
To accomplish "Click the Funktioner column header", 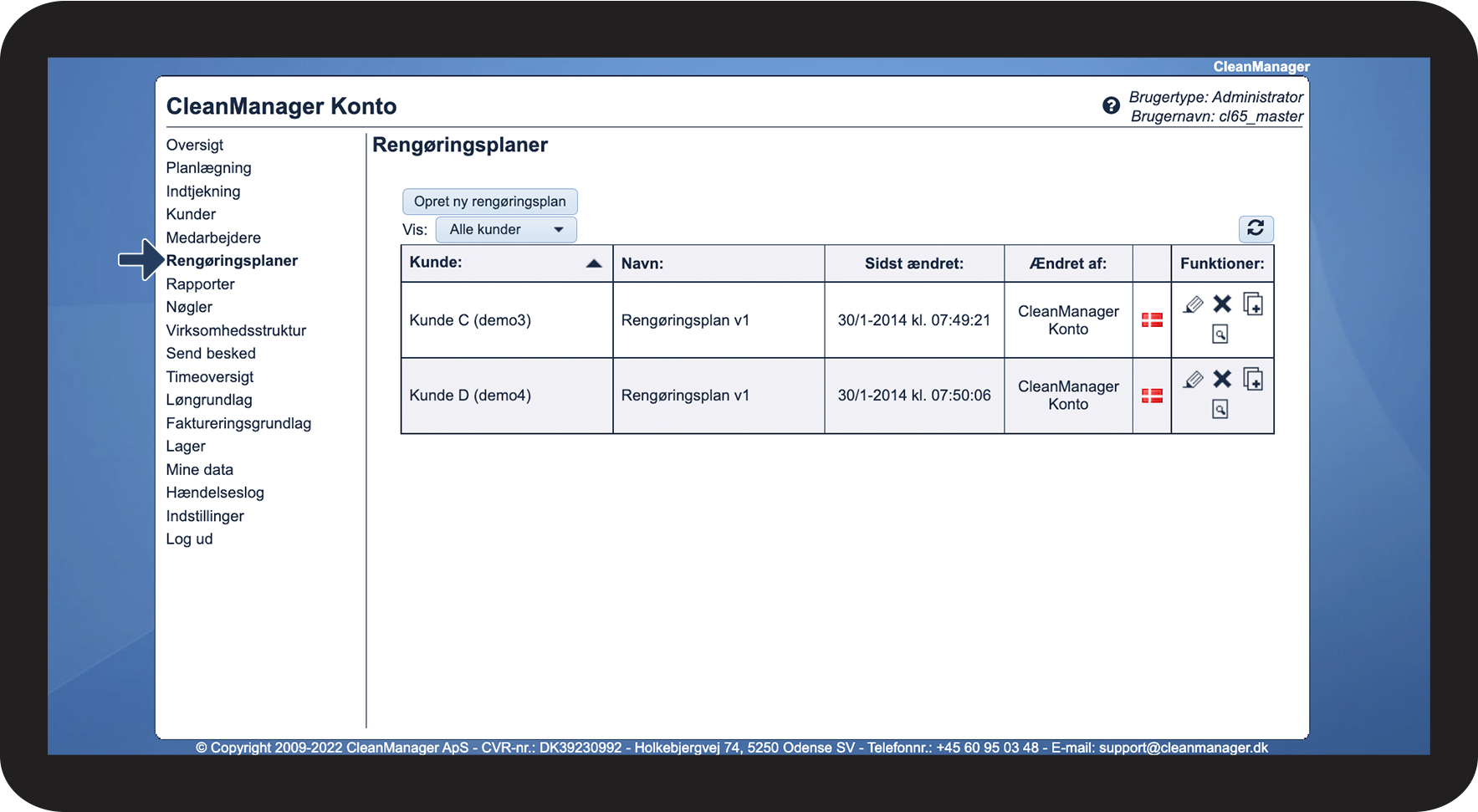I will click(x=1222, y=263).
